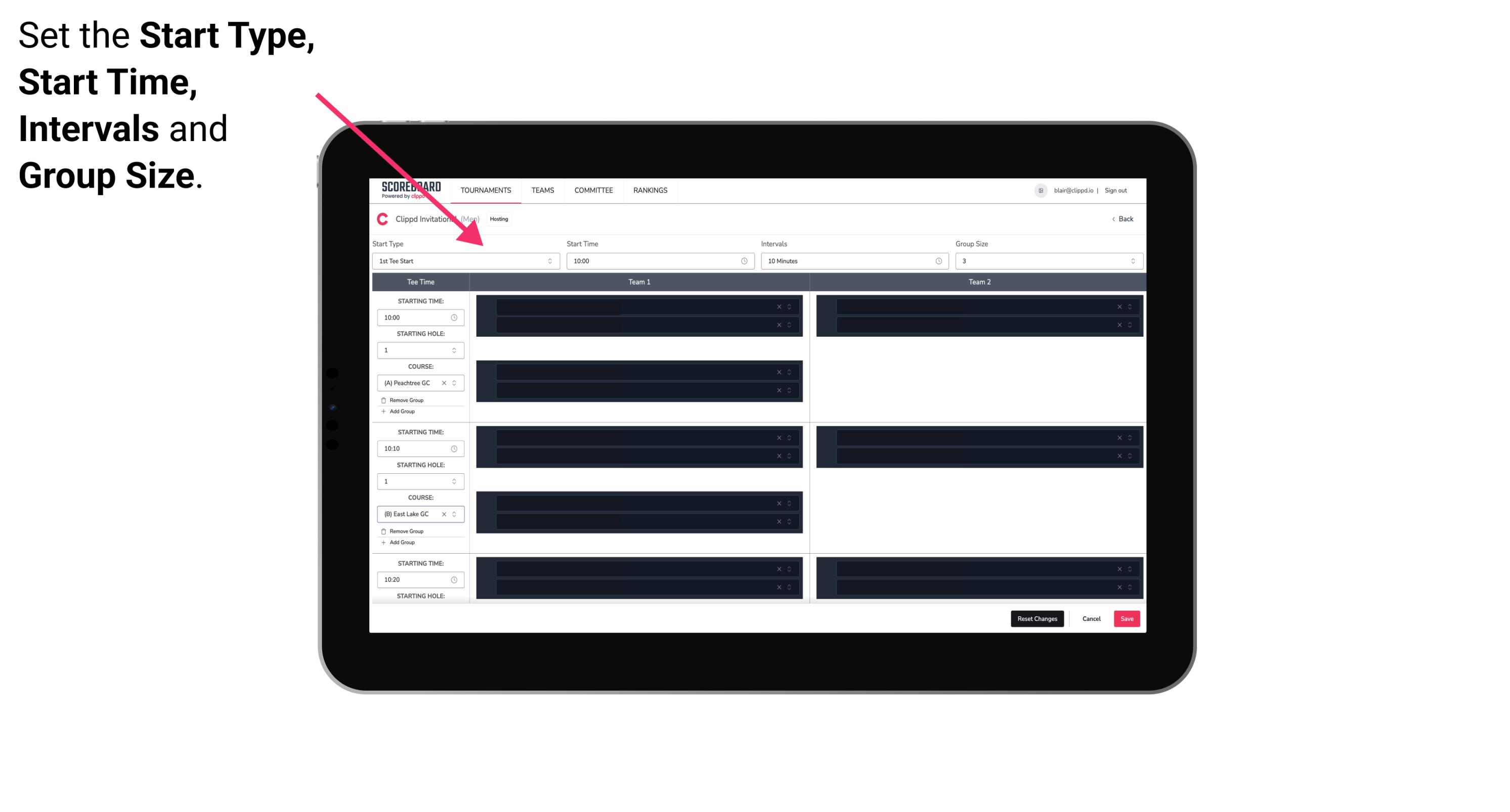Viewport: 1510px width, 812px height.
Task: Select the TOURNAMENTS tab
Action: pyautogui.click(x=486, y=190)
